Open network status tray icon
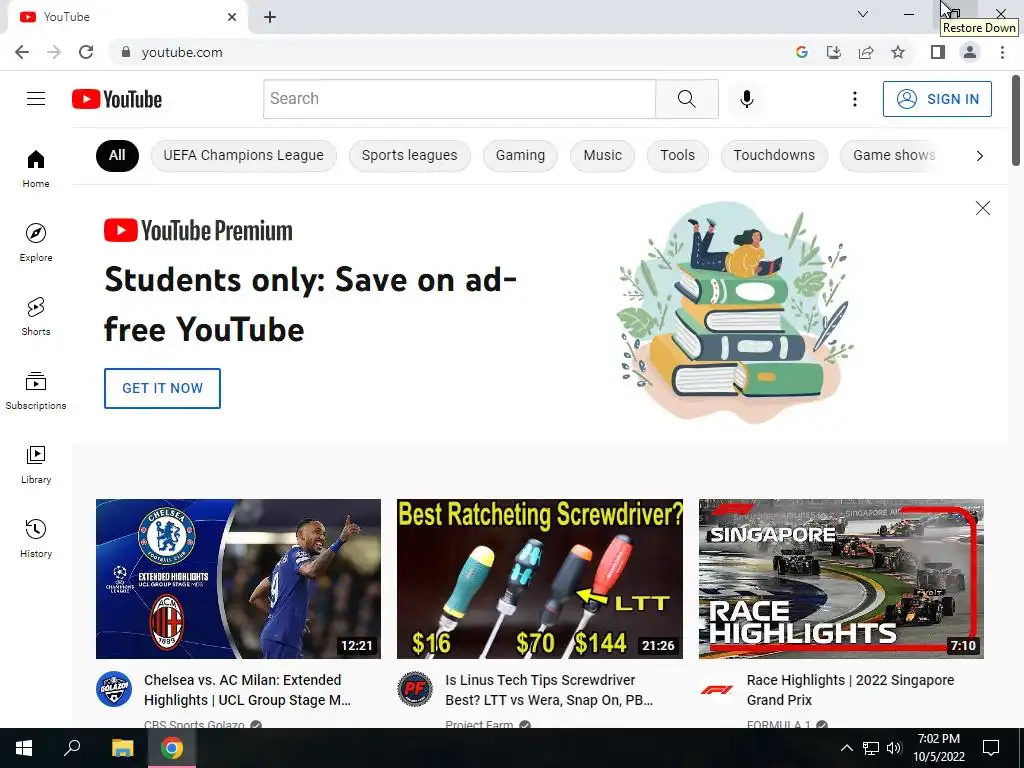 (871, 748)
